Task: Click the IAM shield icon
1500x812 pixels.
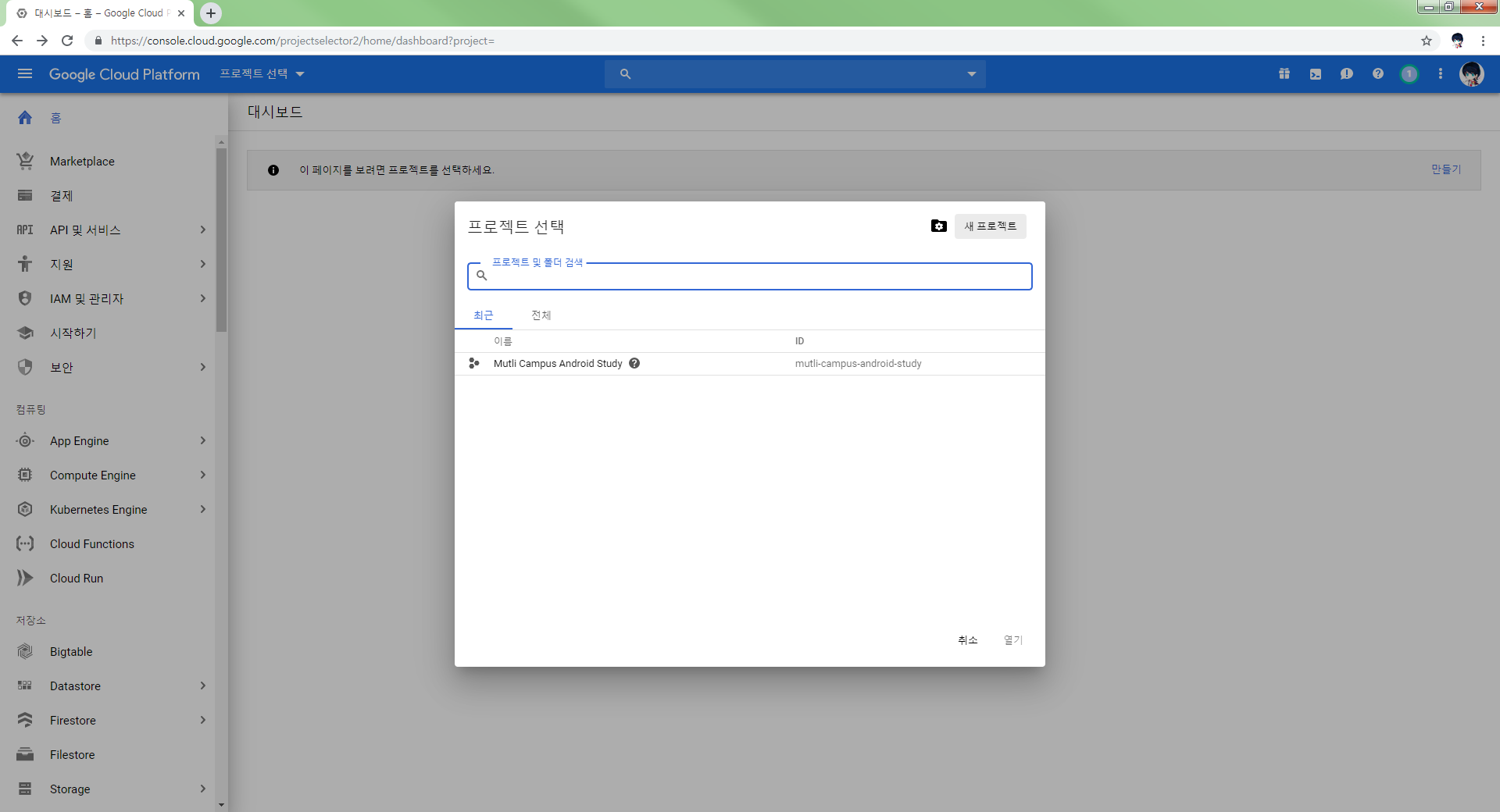Action: (x=25, y=298)
